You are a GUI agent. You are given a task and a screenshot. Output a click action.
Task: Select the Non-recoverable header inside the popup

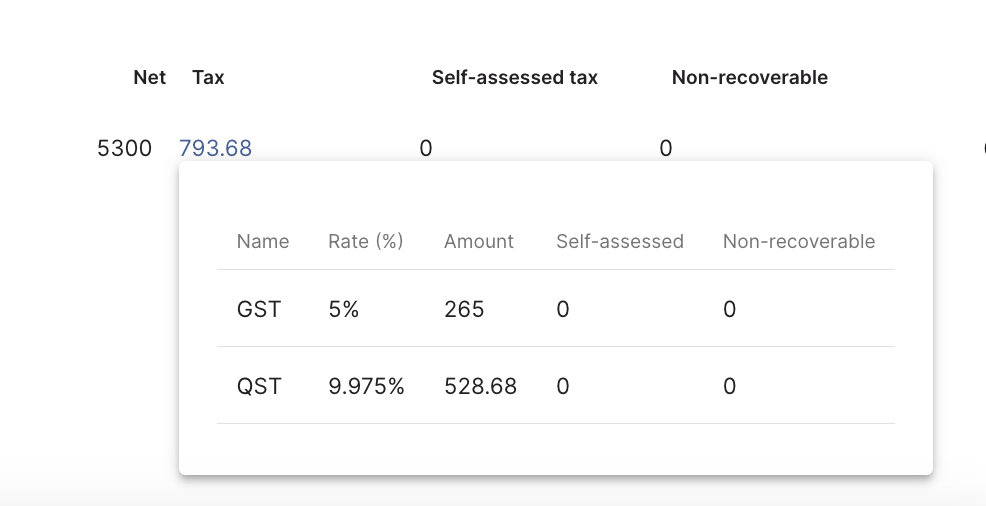[x=799, y=241]
